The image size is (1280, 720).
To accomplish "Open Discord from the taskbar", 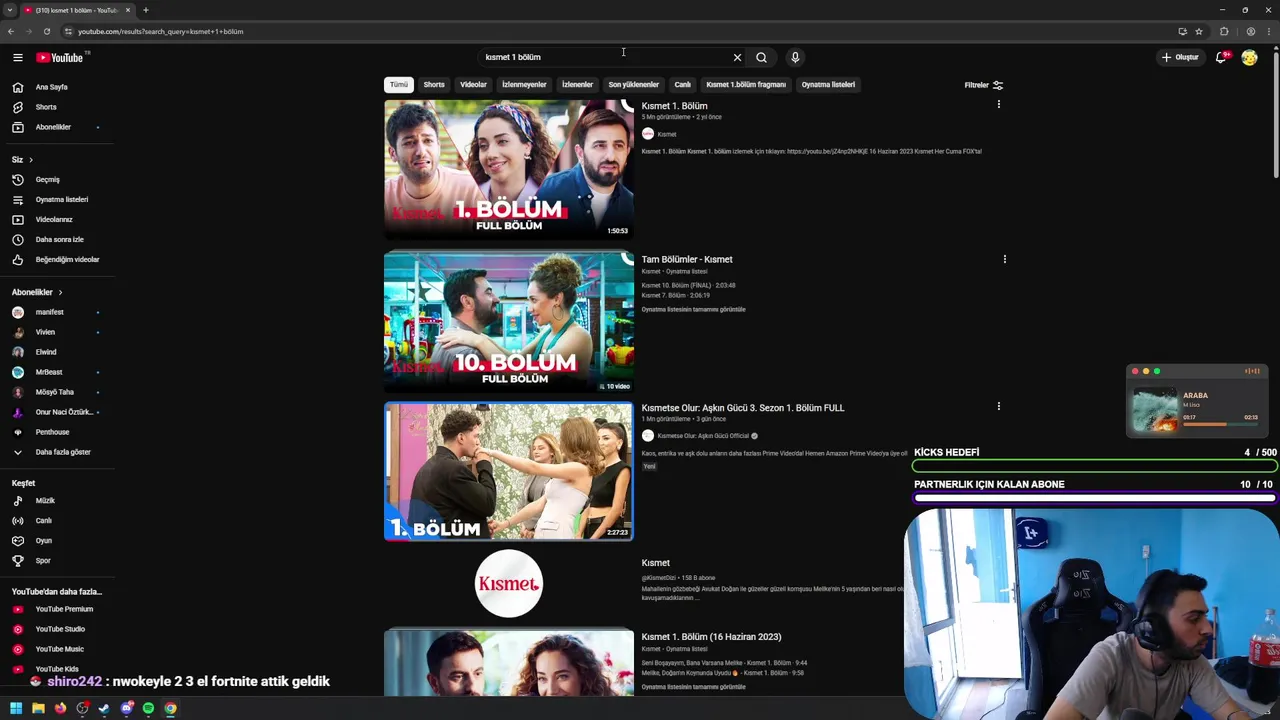I will pos(126,708).
